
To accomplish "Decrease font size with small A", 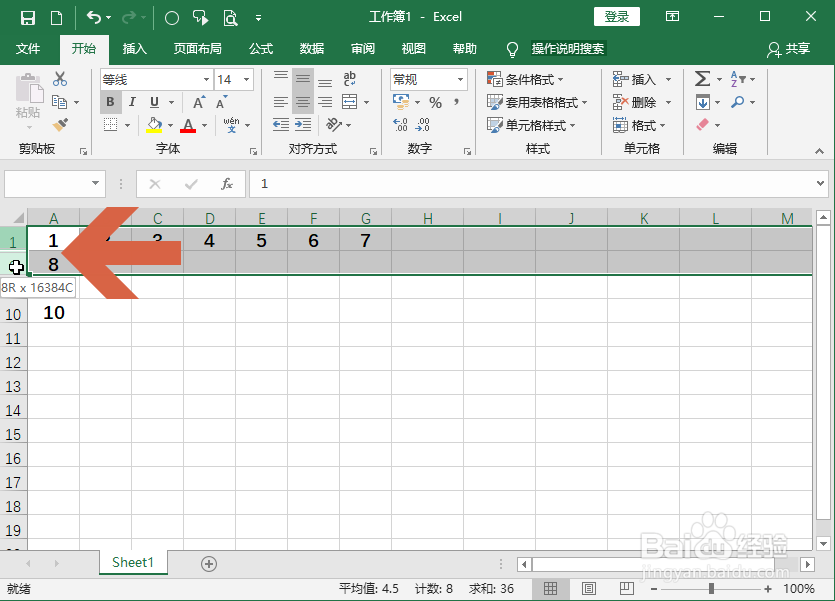I will pos(222,102).
